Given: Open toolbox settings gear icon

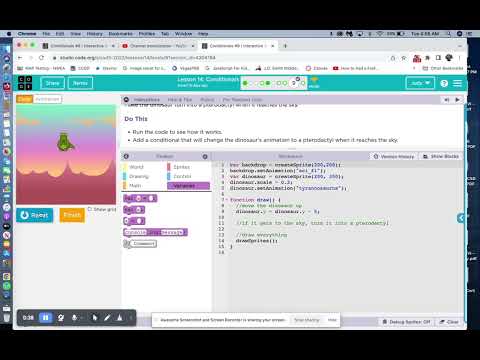Looking at the screenshot, I should (x=205, y=156).
